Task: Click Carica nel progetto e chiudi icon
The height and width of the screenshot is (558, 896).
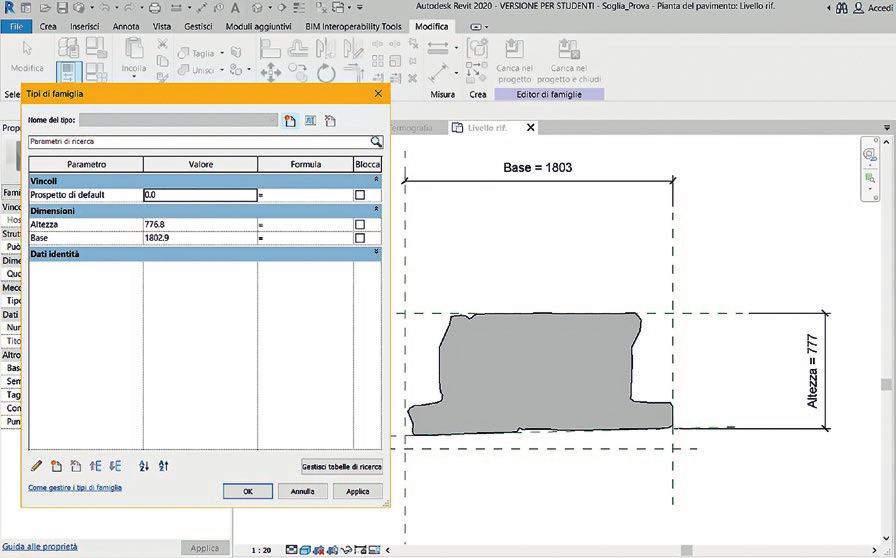Action: pyautogui.click(x=569, y=49)
